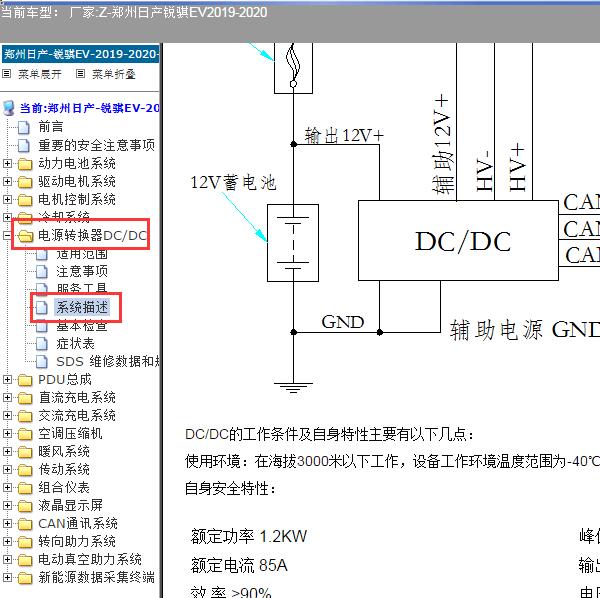Click the 电动真空助力系统 folder icon
The height and width of the screenshot is (598, 600).
click(25, 560)
